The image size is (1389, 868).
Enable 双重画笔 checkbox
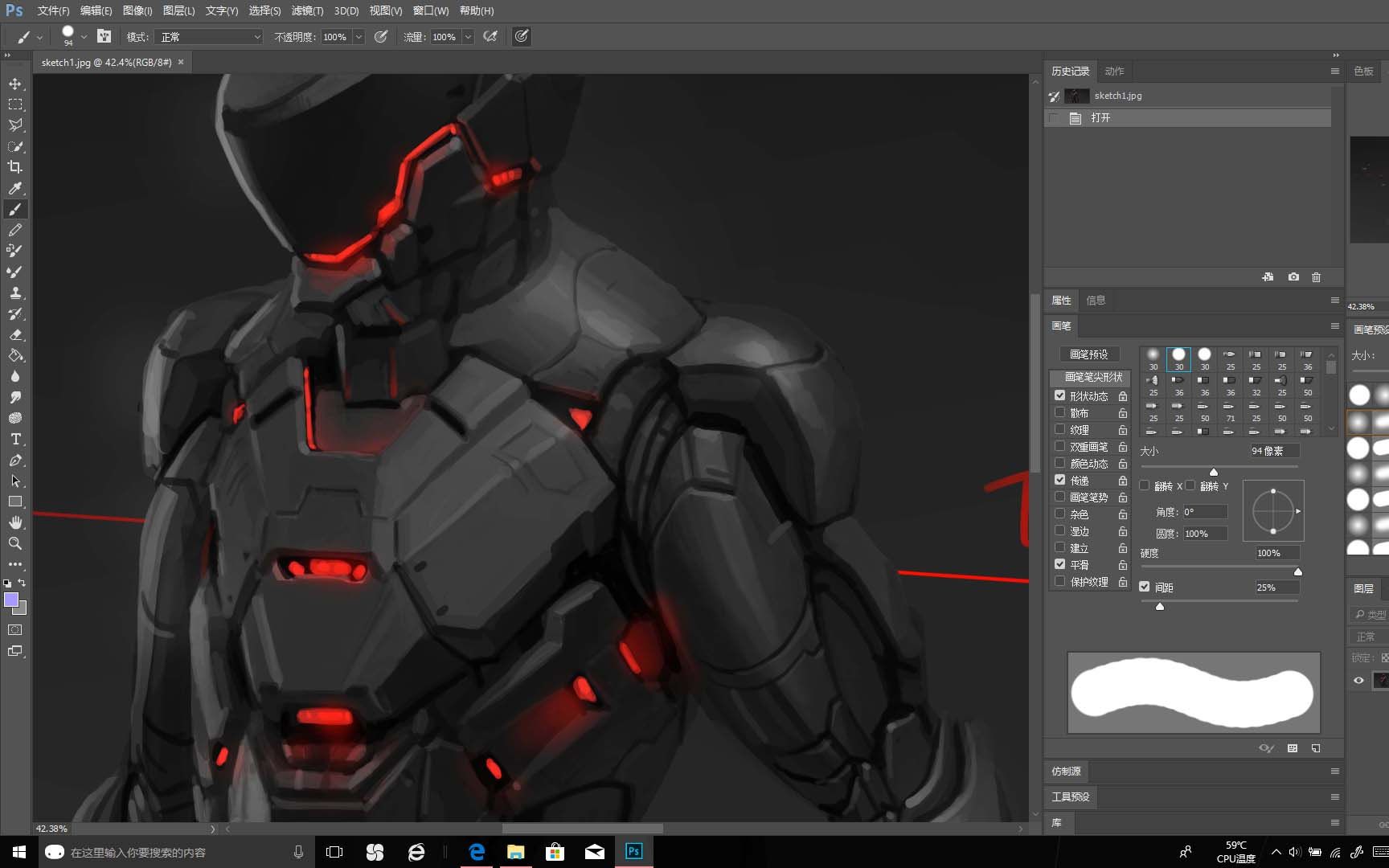[1059, 446]
